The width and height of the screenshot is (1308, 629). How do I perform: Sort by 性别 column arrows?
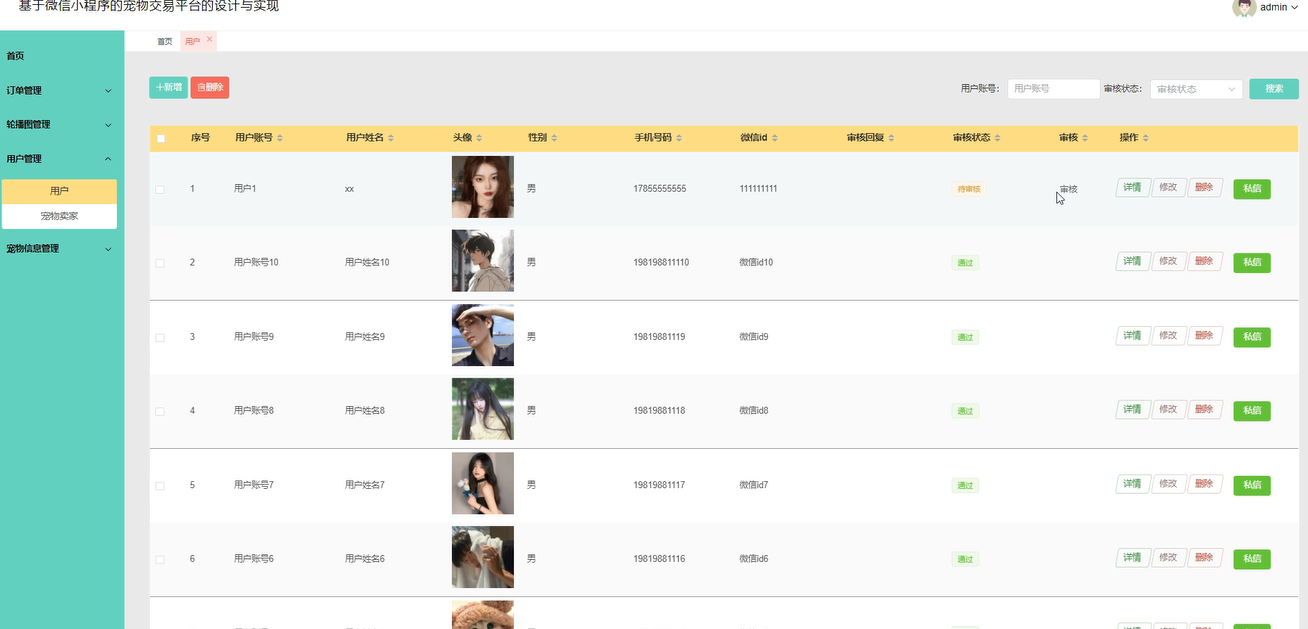(x=554, y=138)
